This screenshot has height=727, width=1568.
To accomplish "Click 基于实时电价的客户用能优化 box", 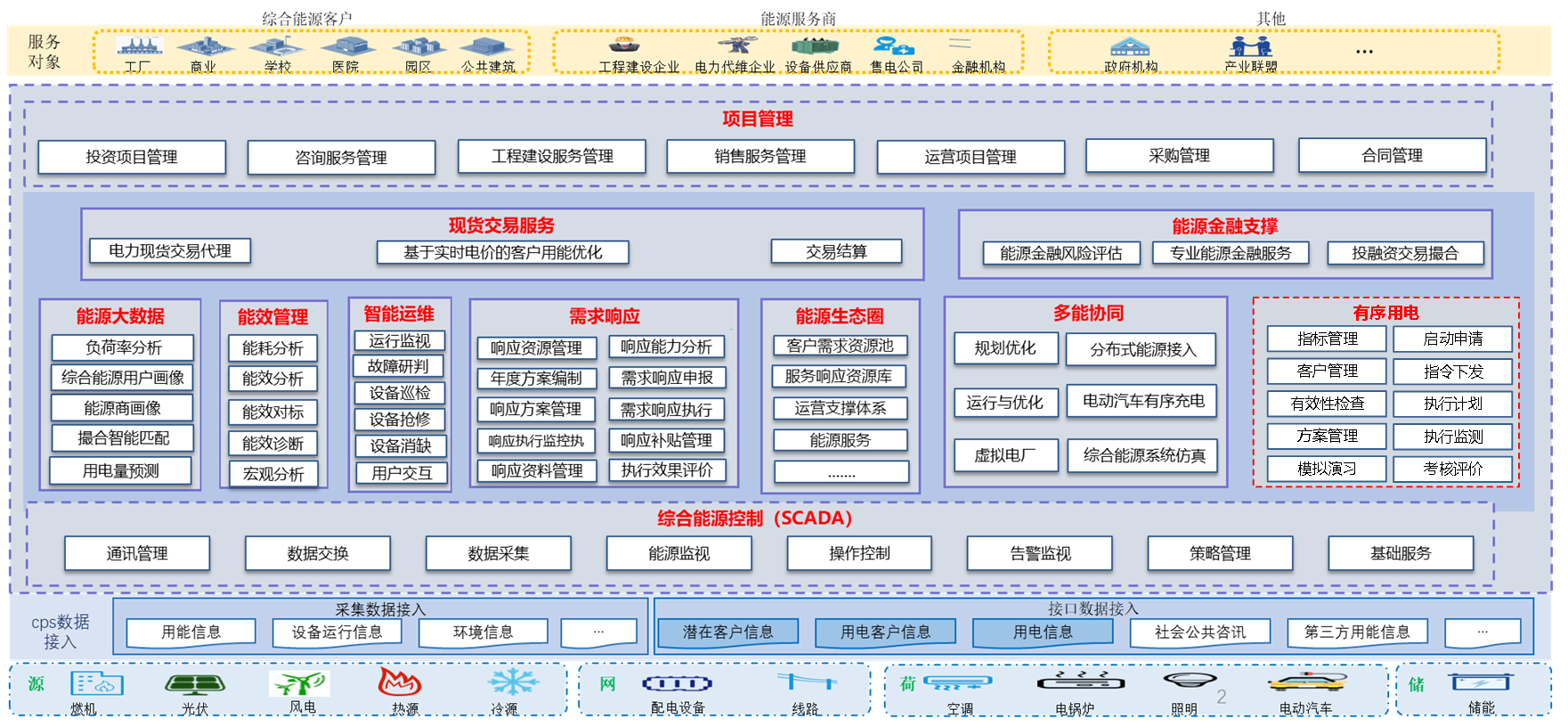I will point(503,252).
